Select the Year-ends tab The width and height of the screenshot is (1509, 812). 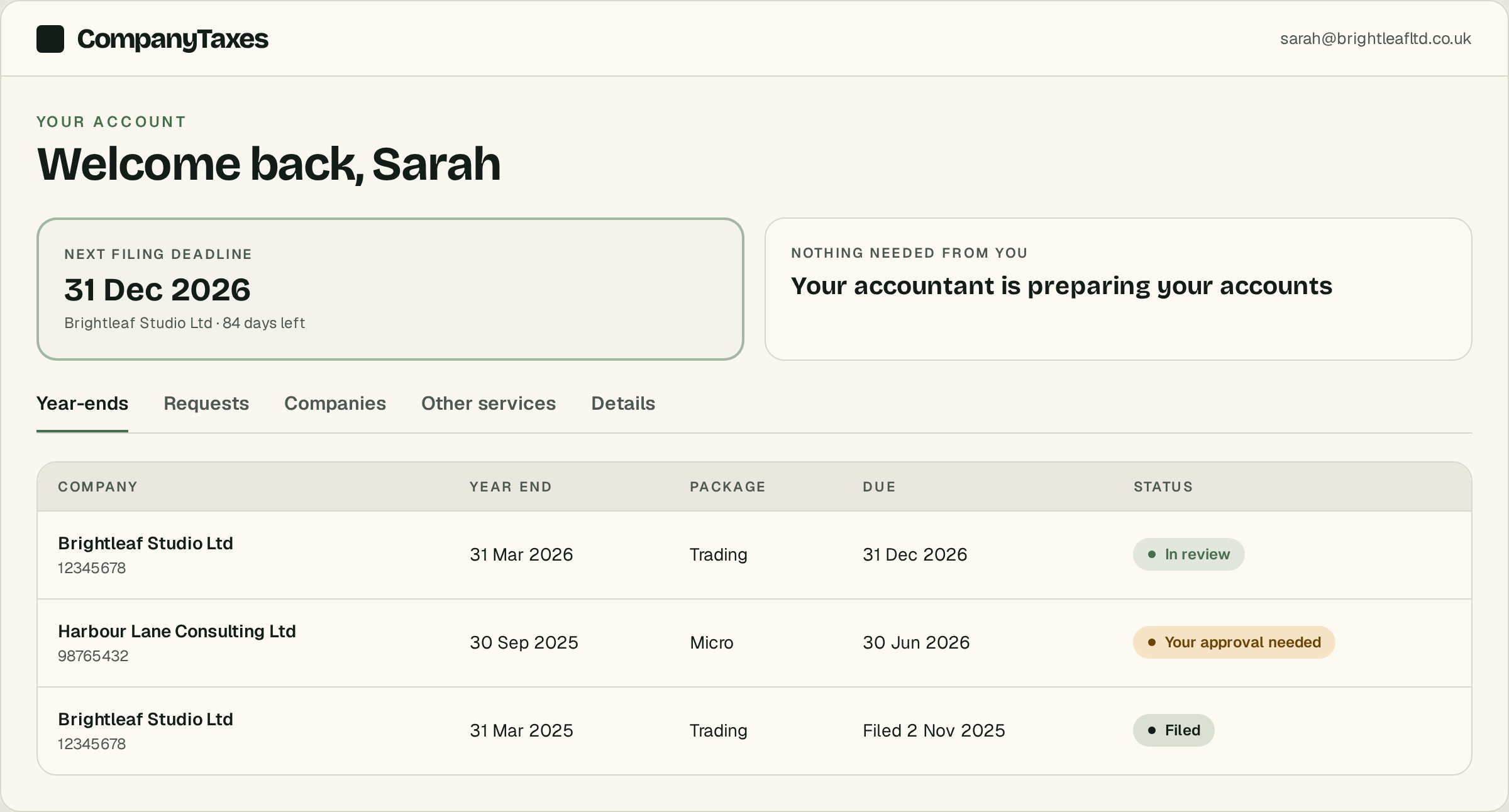(82, 403)
